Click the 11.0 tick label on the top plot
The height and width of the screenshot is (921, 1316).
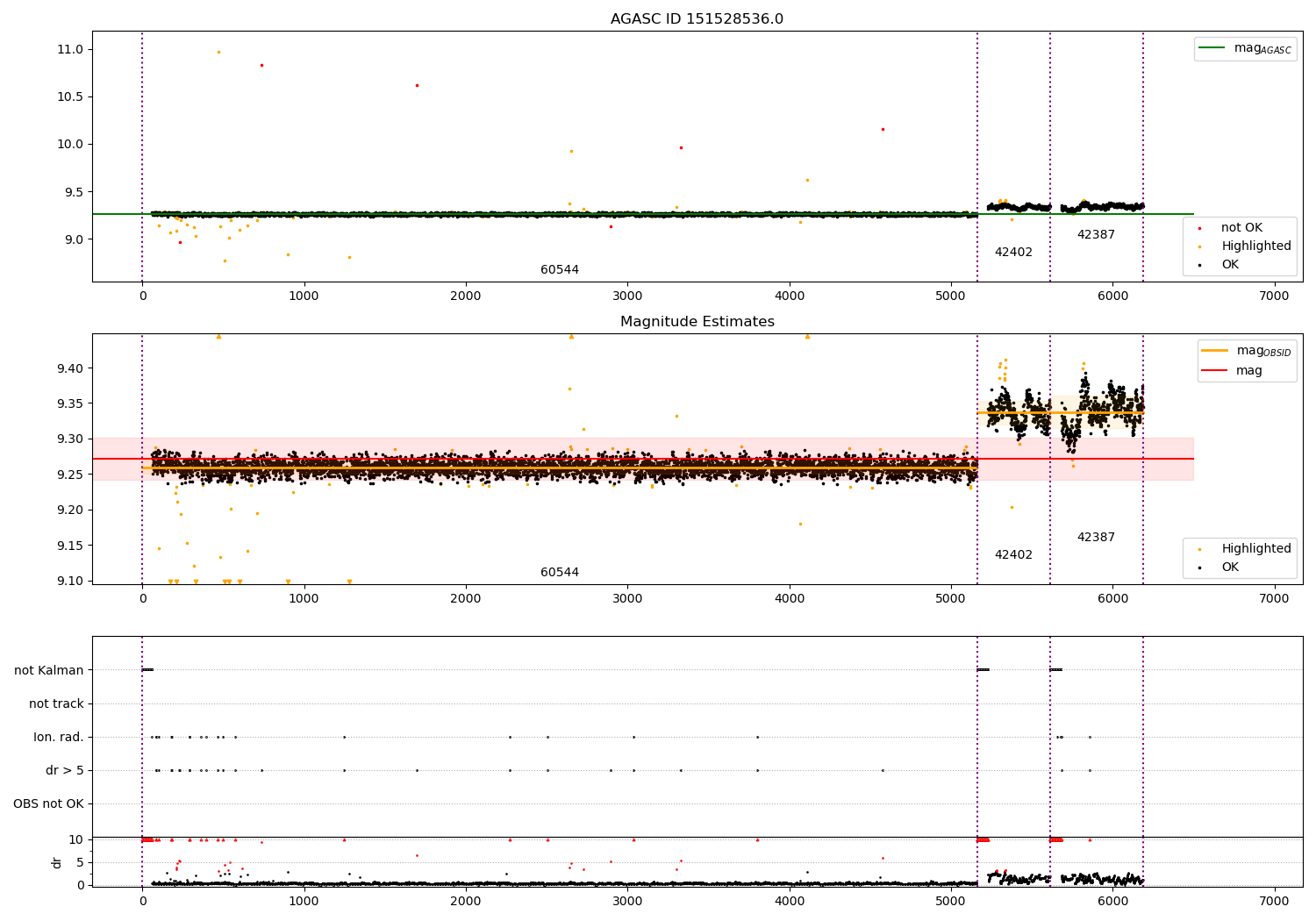pyautogui.click(x=70, y=50)
